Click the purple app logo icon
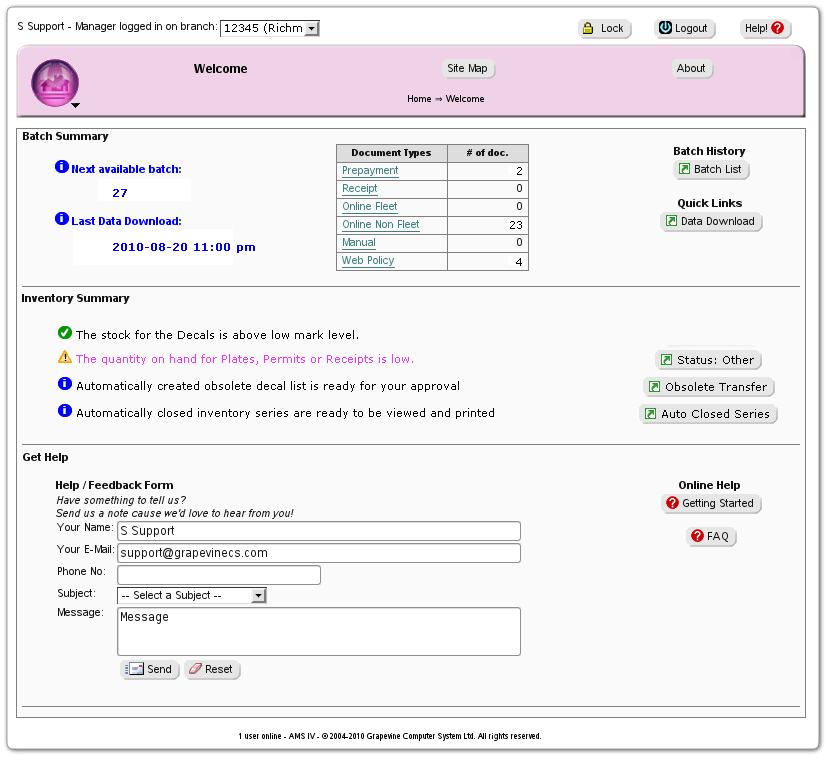The height and width of the screenshot is (760, 830). [x=55, y=82]
